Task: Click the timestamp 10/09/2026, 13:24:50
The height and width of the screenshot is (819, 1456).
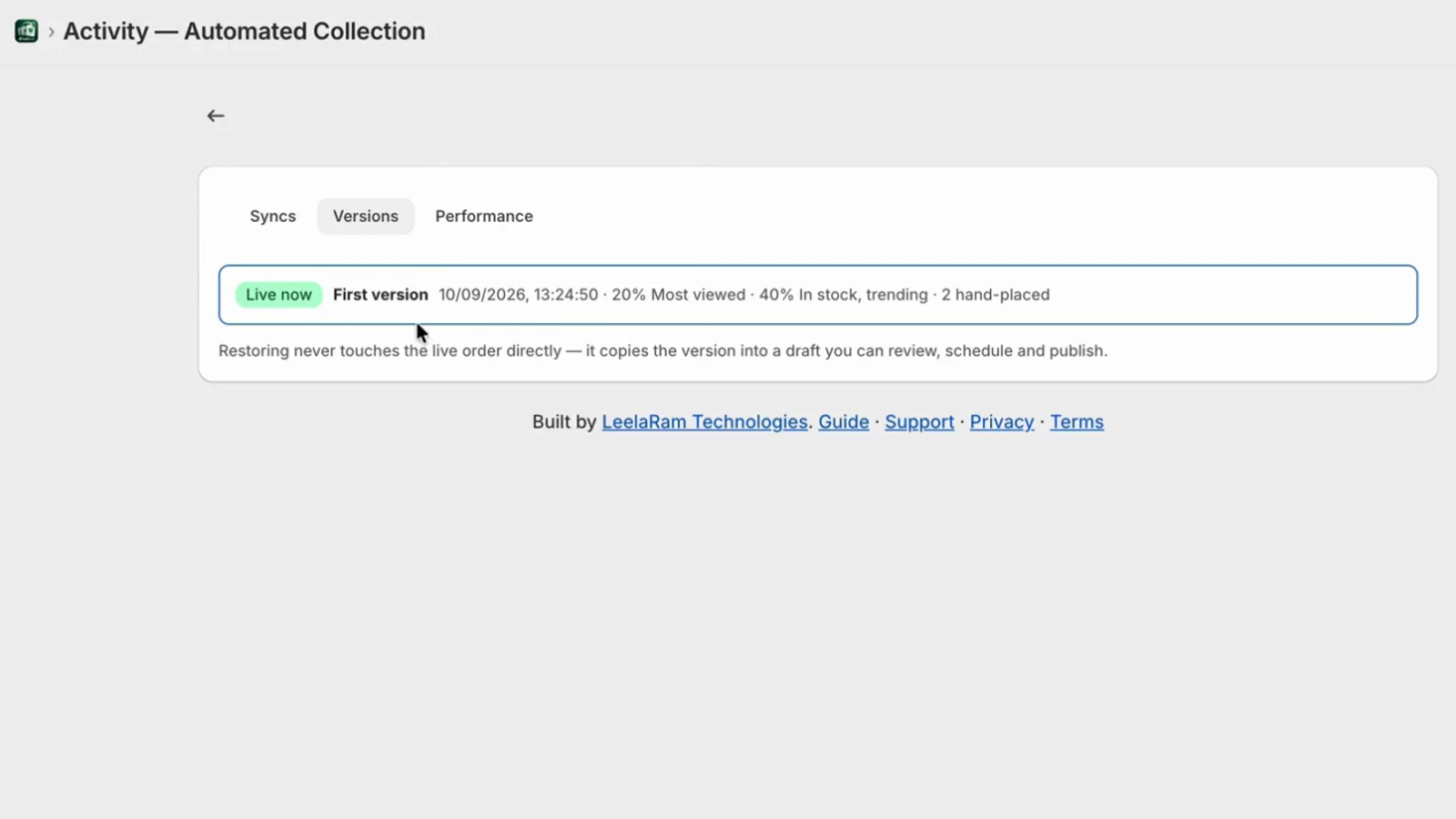Action: pyautogui.click(x=519, y=295)
